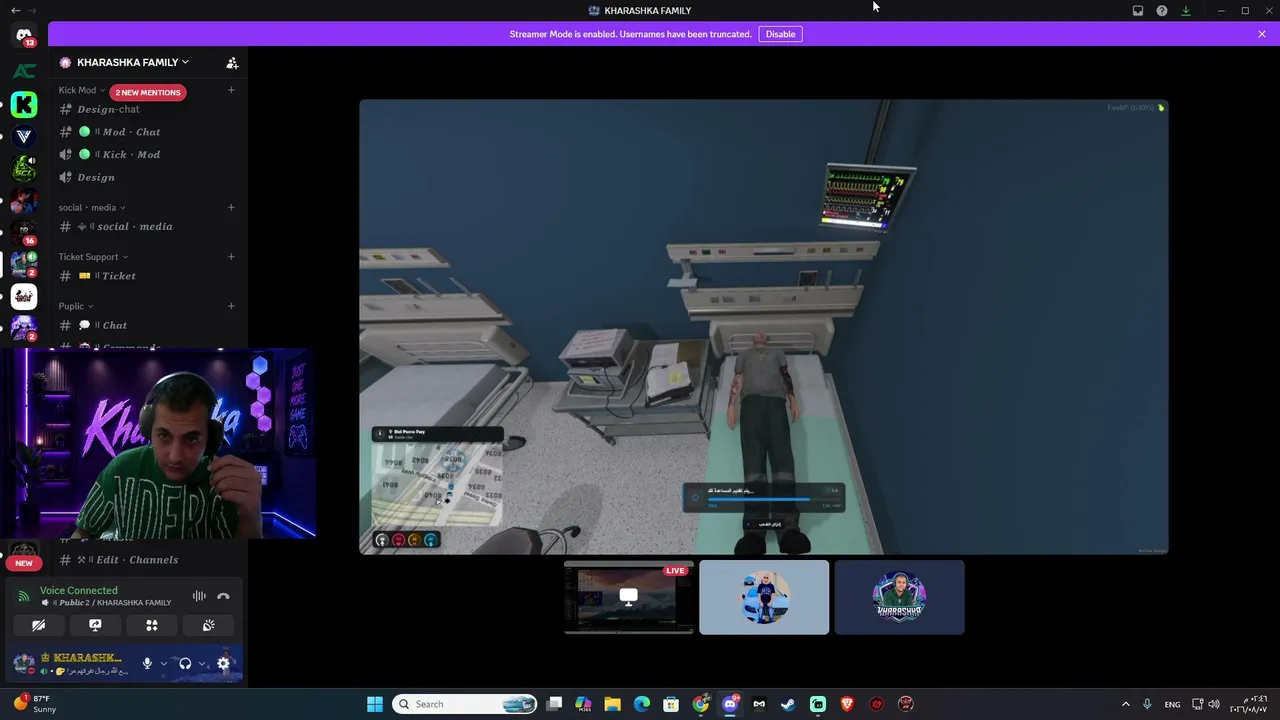
Task: Launch Microsoft Edge from taskbar
Action: [x=642, y=704]
